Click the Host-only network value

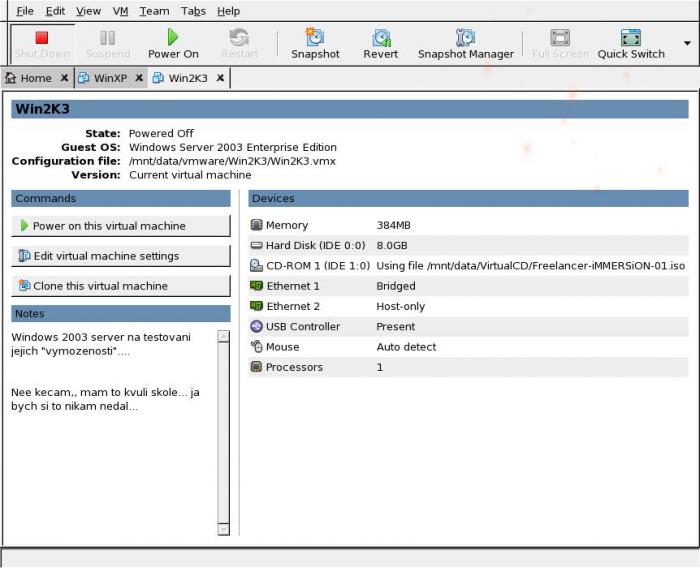pyautogui.click(x=400, y=306)
